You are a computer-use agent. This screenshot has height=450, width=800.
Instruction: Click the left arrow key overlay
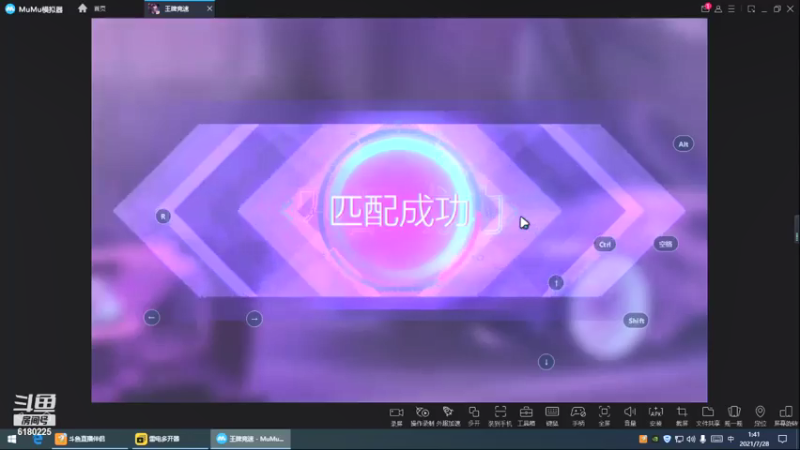coord(152,318)
